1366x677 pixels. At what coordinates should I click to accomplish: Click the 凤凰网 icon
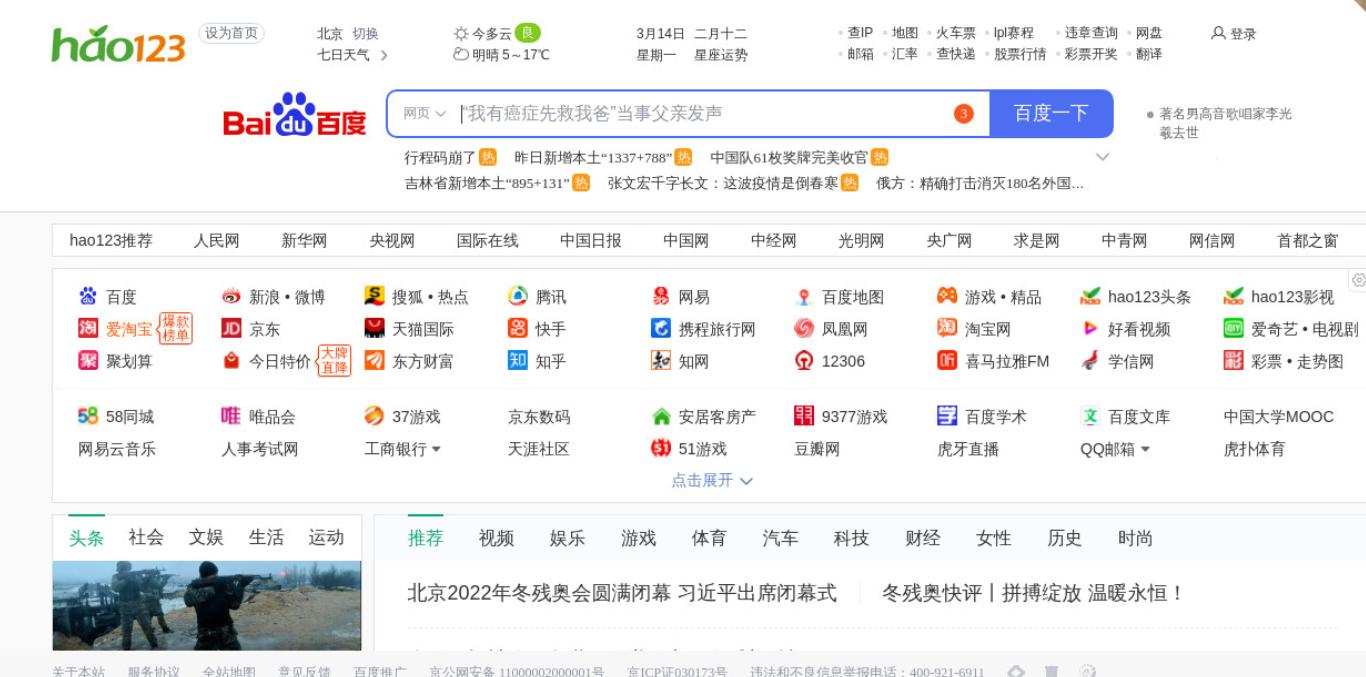click(804, 329)
